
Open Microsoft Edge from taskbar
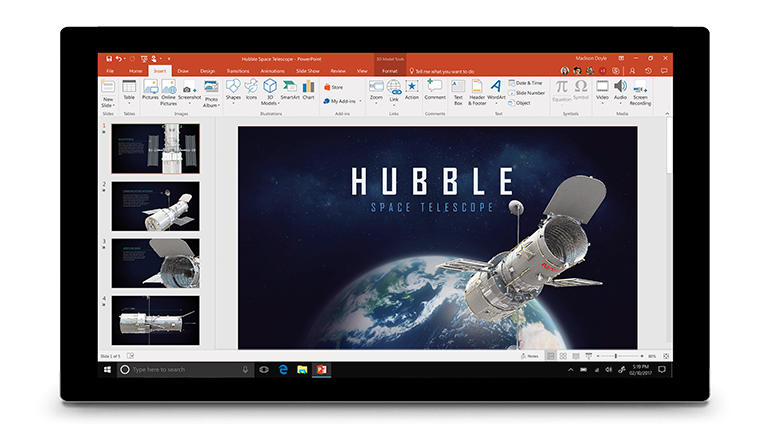pos(283,370)
